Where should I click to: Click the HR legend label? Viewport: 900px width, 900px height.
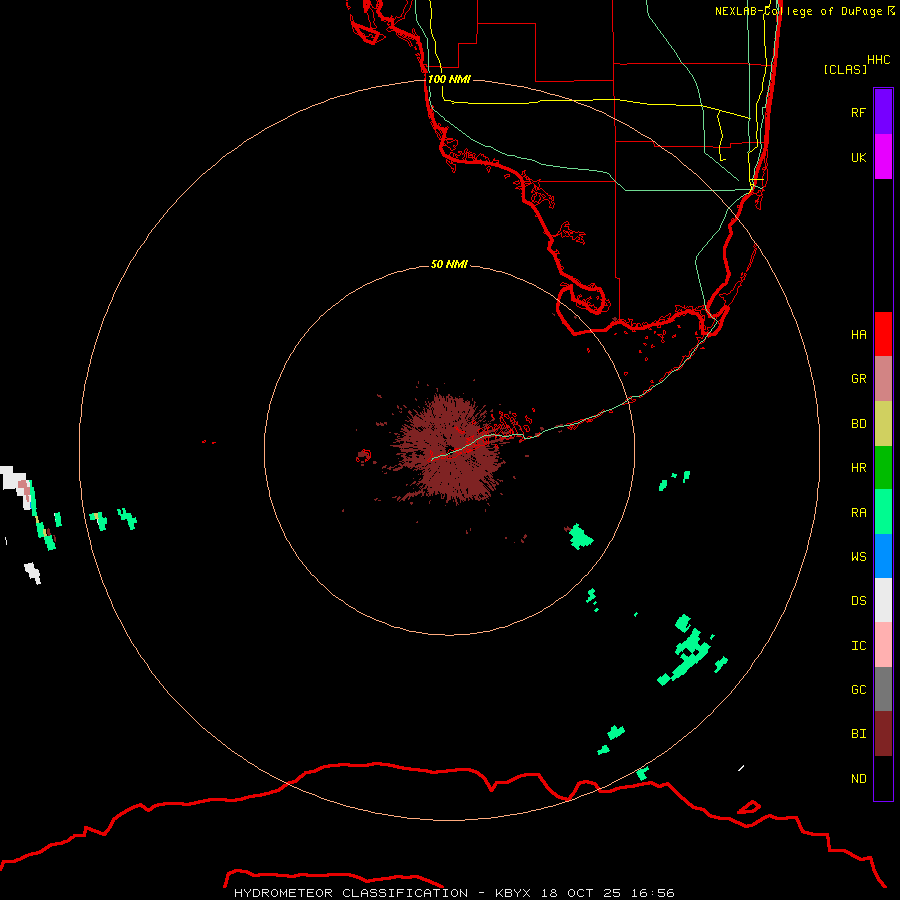pyautogui.click(x=858, y=468)
